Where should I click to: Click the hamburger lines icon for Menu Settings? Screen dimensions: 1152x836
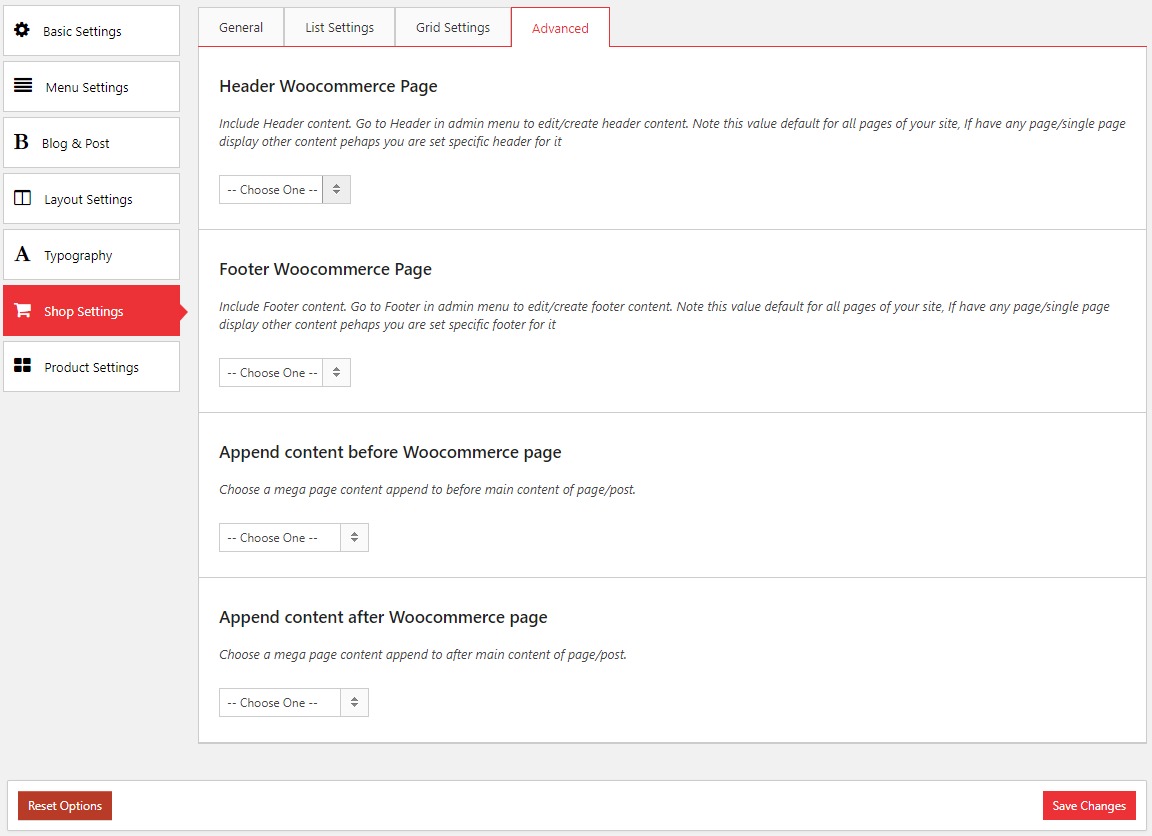[23, 85]
